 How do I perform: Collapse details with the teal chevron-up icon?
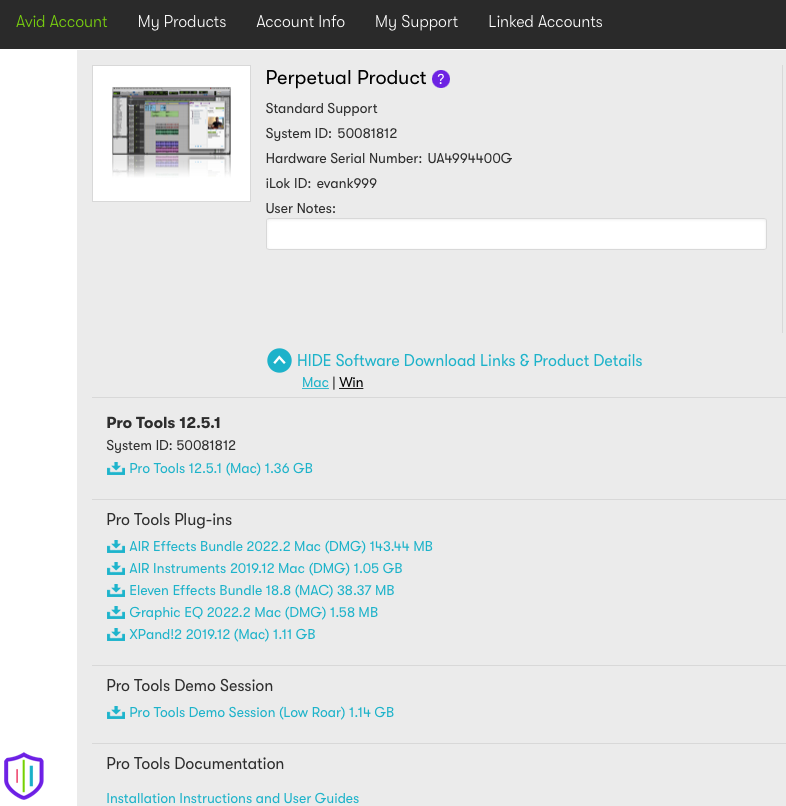tap(279, 360)
